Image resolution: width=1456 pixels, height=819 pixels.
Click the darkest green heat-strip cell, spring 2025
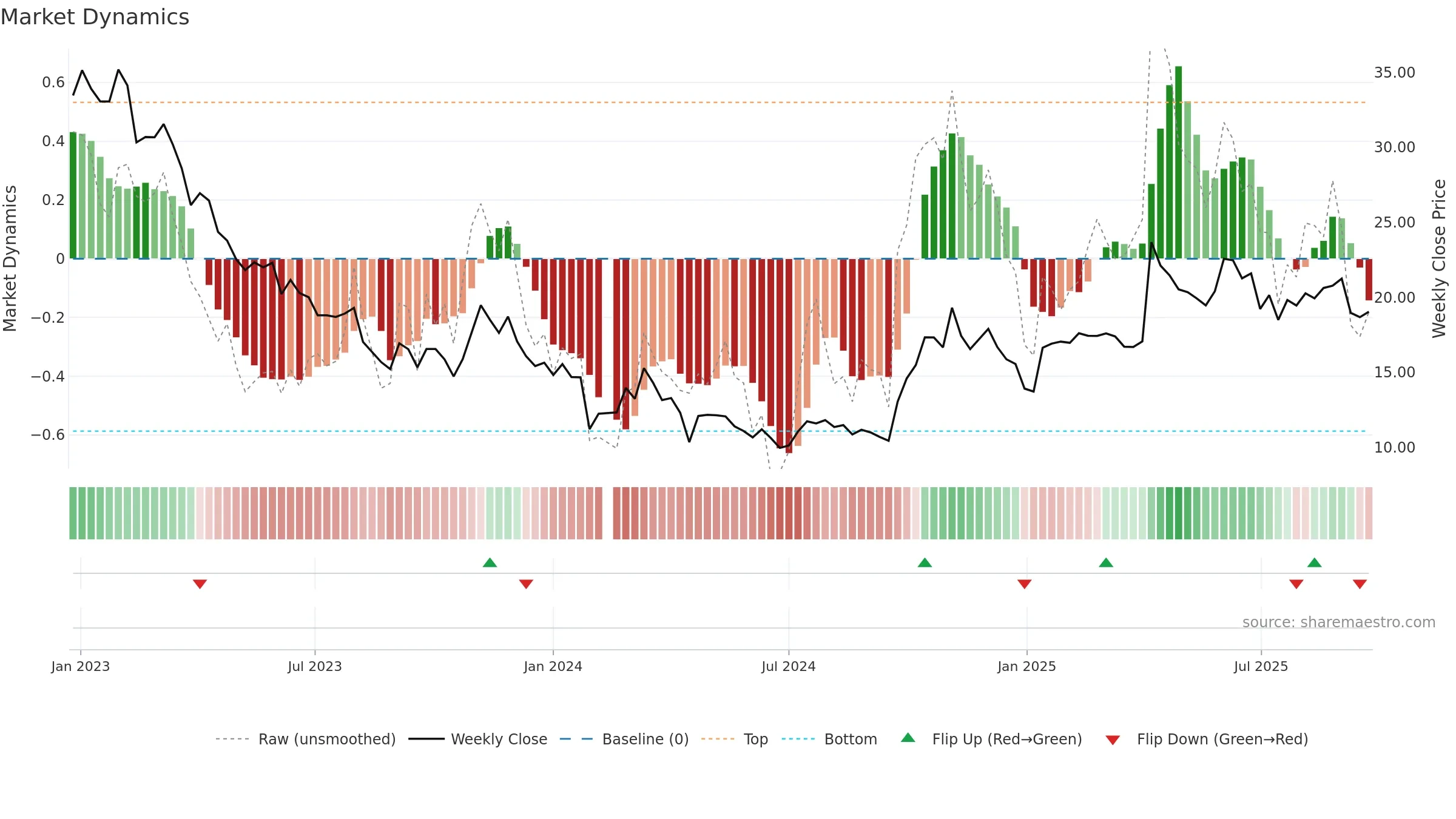tap(1178, 513)
